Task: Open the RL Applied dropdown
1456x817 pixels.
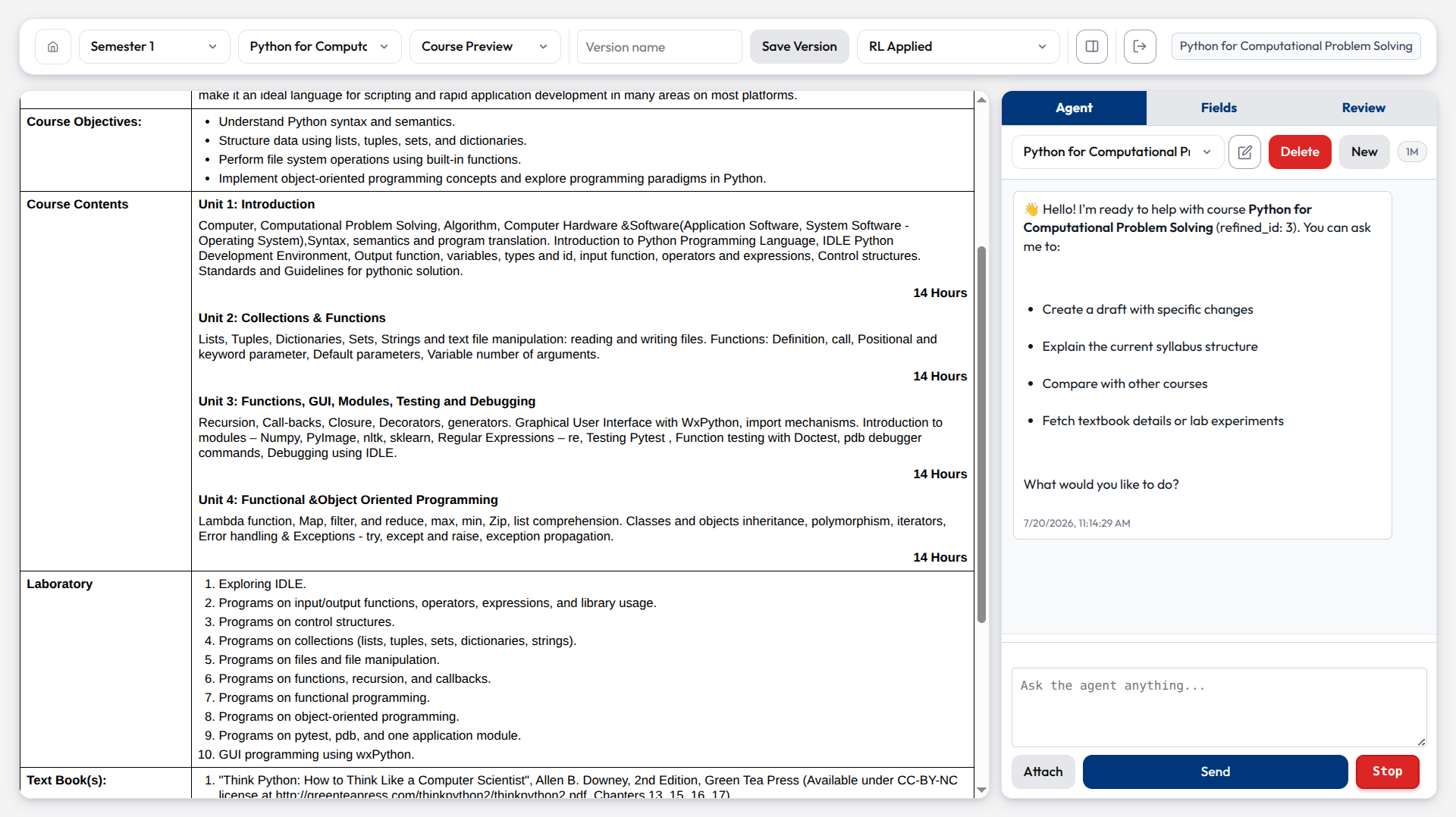Action: tap(958, 47)
